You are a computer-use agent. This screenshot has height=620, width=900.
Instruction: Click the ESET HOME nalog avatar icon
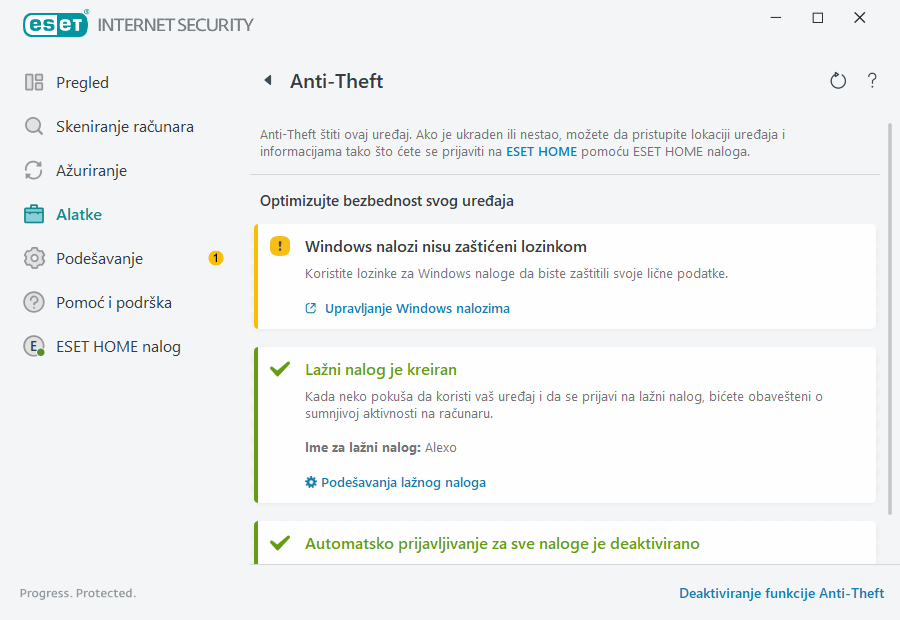(x=33, y=346)
